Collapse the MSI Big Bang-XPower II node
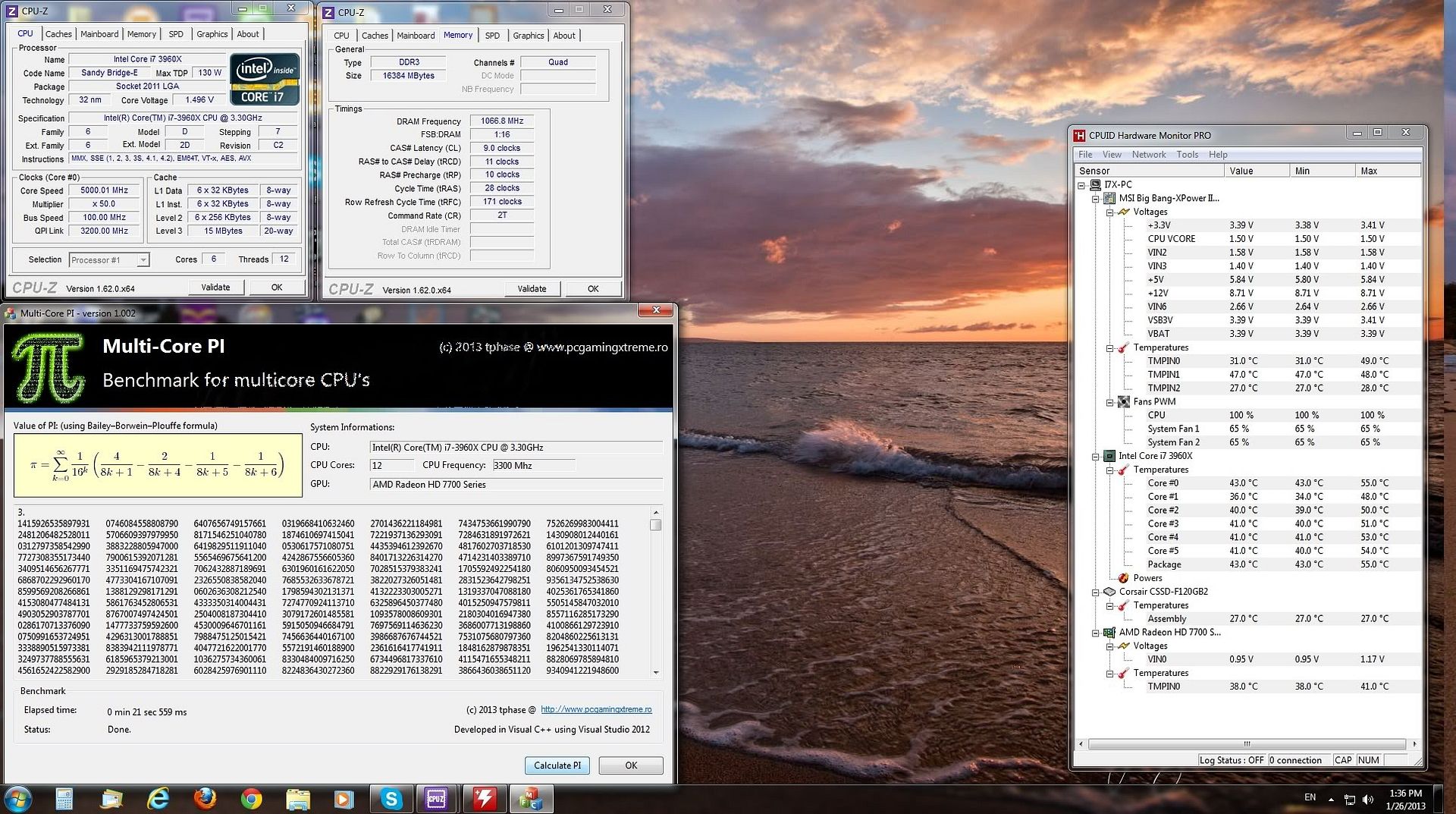 point(1095,199)
